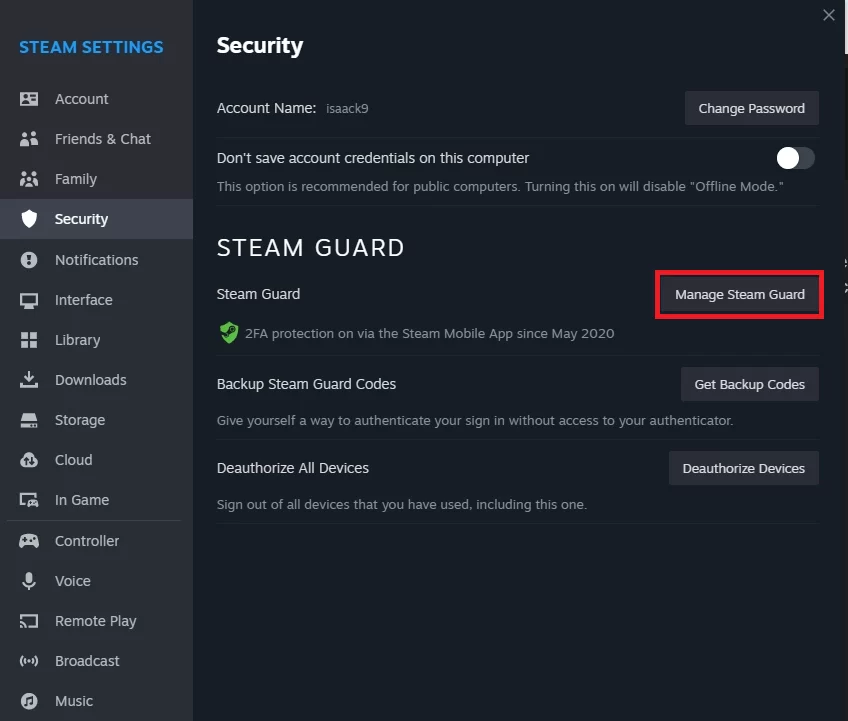Open the Downloads arrow icon
Viewport: 848px width, 721px height.
tap(29, 379)
